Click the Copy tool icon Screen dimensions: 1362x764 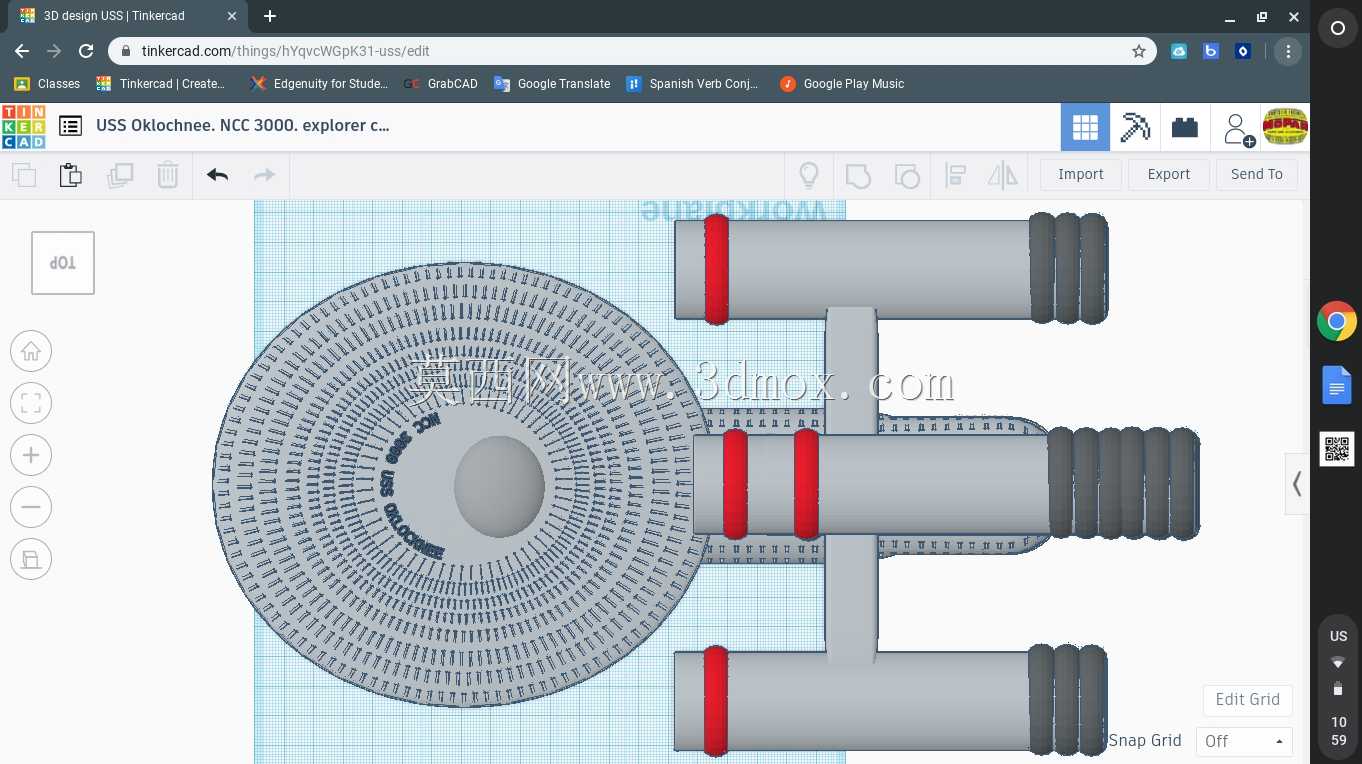[x=24, y=175]
